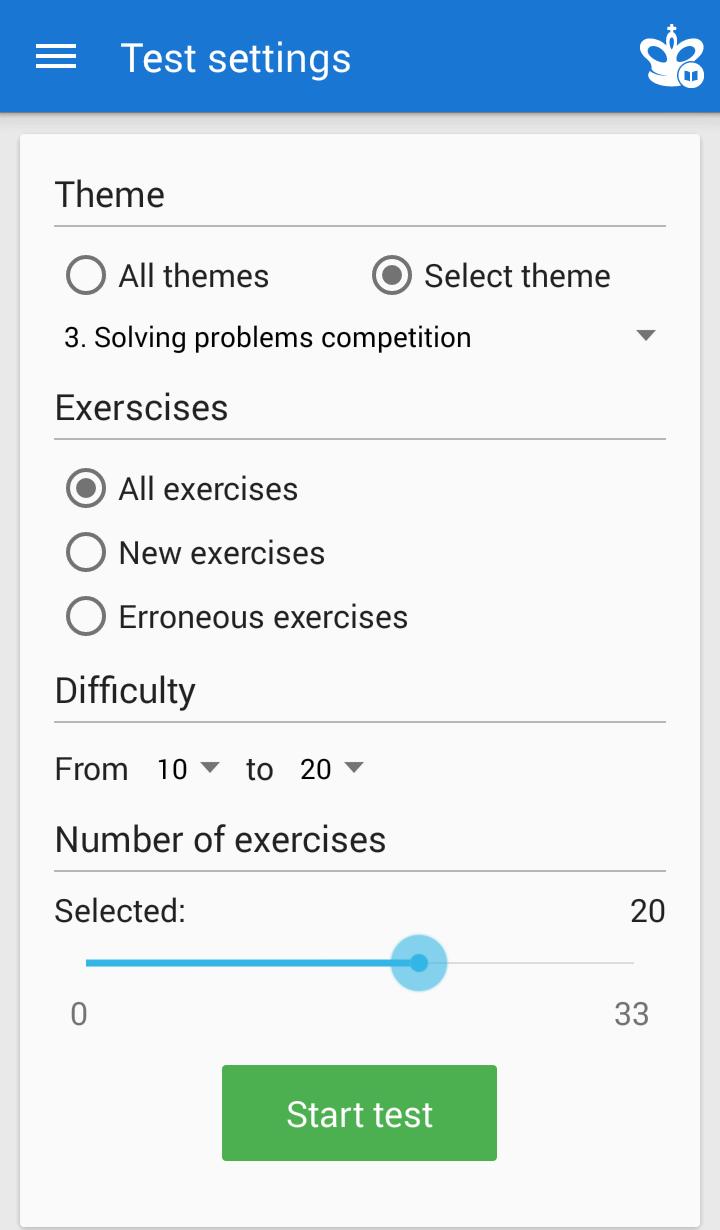Click the number of exercises slider handle

pos(419,963)
